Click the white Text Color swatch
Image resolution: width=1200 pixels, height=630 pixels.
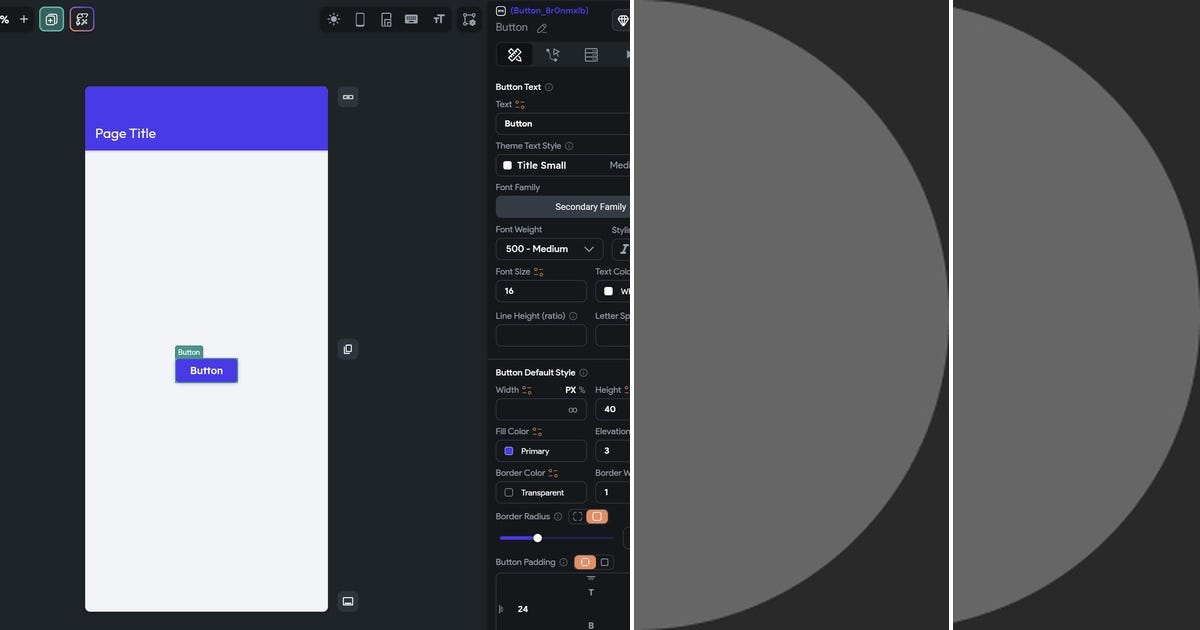608,291
